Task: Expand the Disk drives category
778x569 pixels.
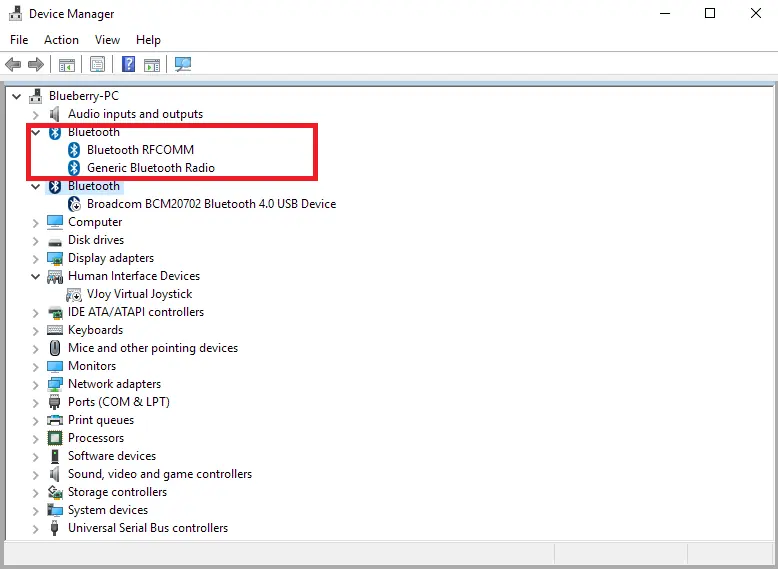Action: tap(35, 241)
